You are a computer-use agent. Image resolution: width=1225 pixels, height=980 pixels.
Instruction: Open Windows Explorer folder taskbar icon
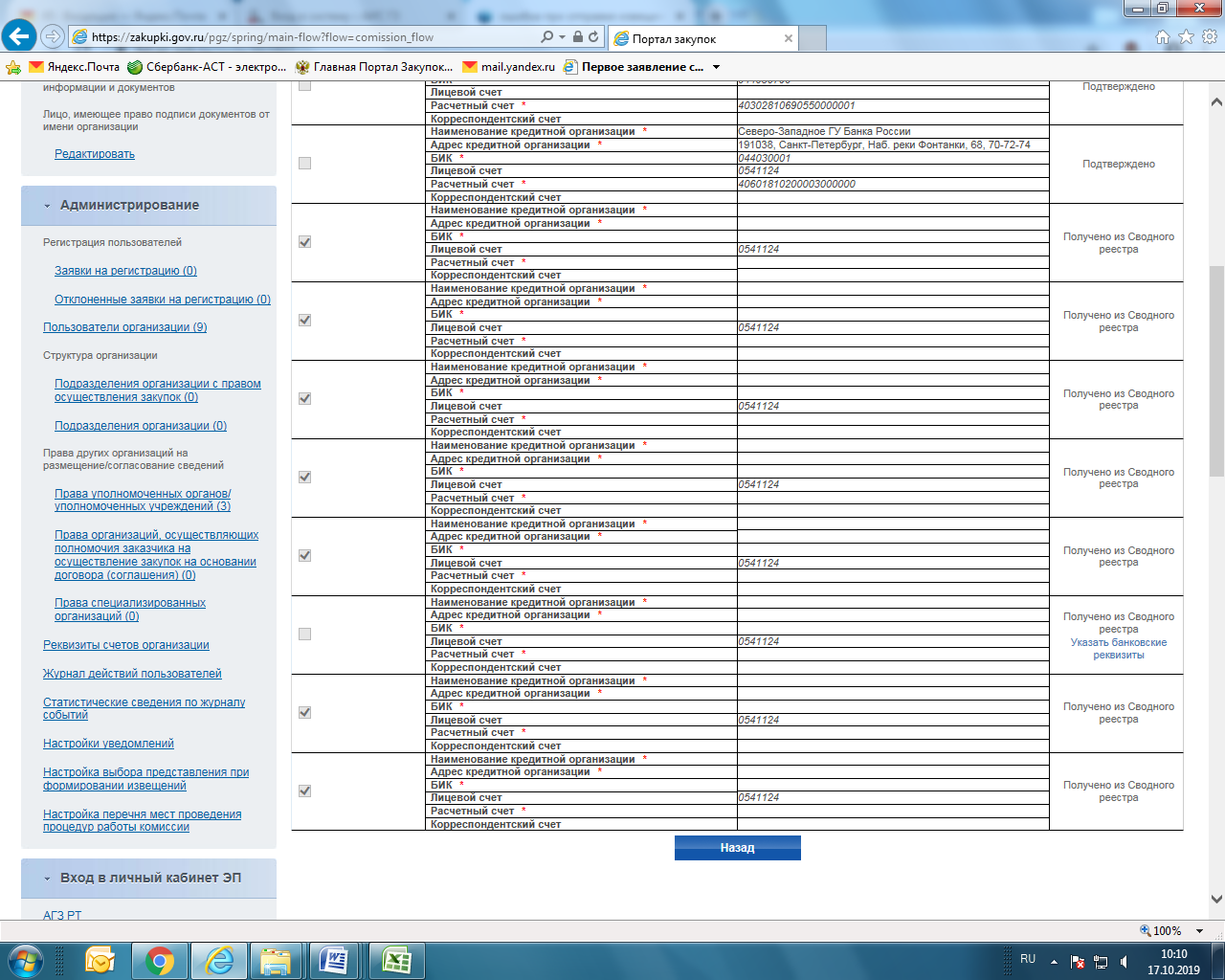[276, 960]
